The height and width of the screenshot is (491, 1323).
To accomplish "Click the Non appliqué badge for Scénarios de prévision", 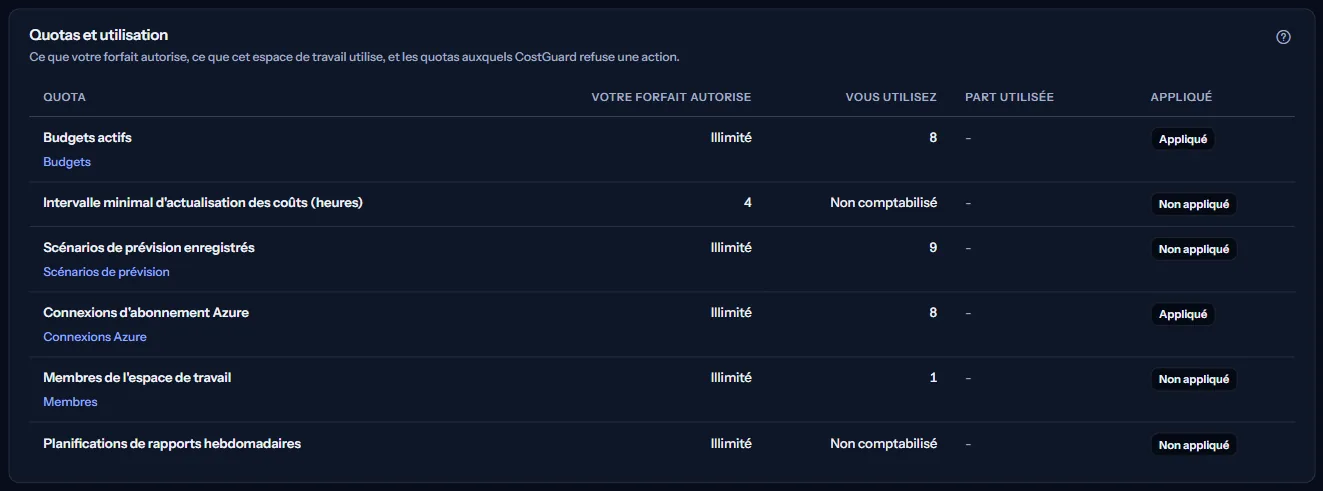I will 1194,249.
